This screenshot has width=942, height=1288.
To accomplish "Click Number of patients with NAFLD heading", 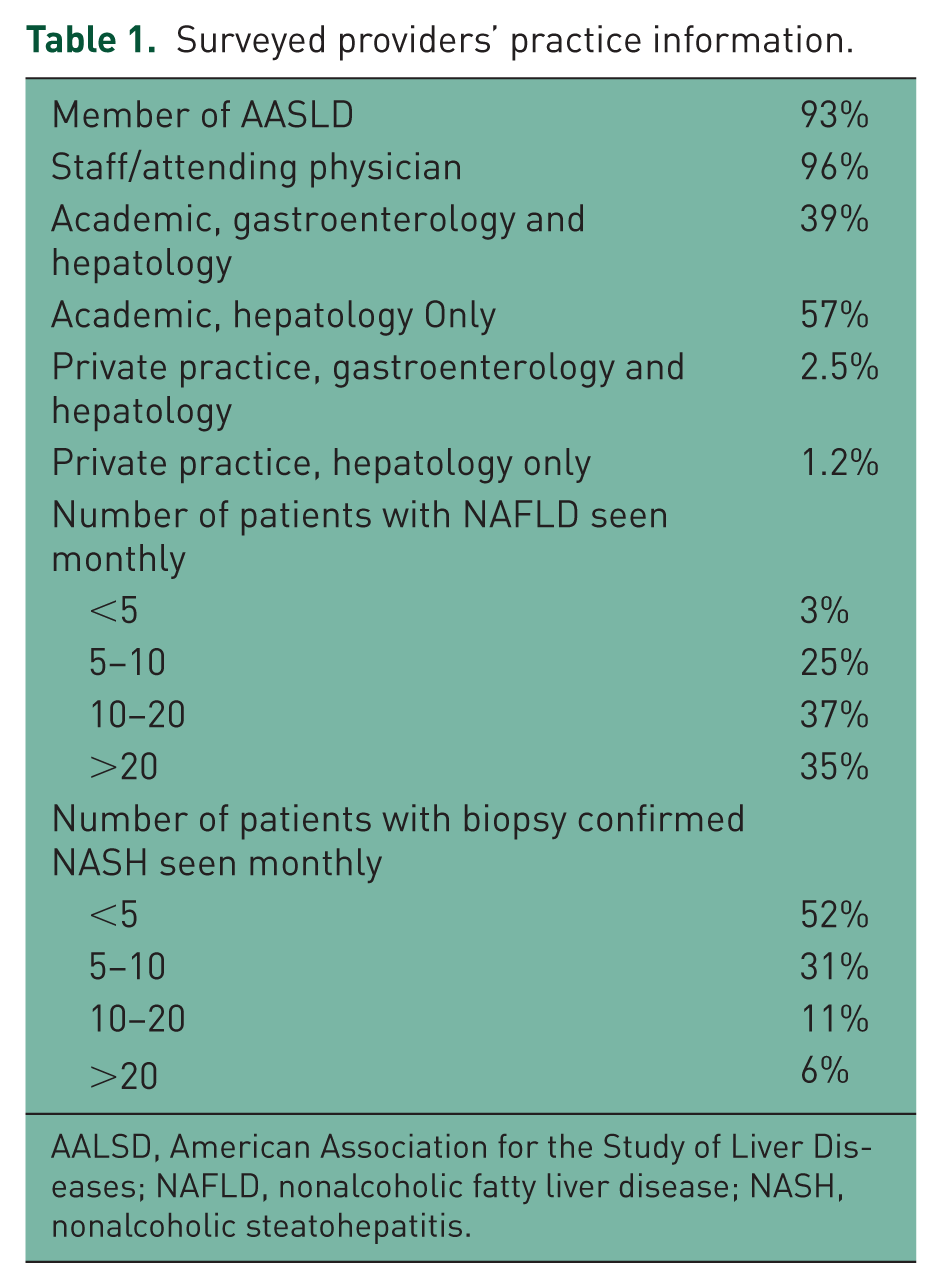I will (x=359, y=537).
